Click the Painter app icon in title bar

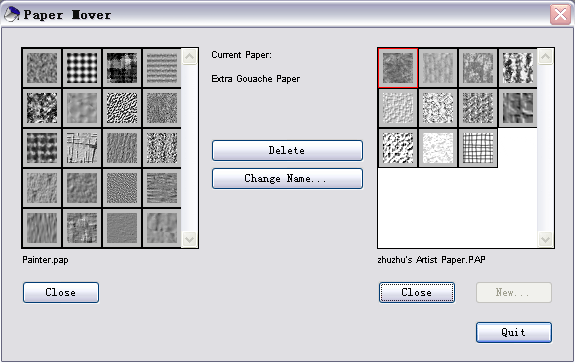(11, 15)
